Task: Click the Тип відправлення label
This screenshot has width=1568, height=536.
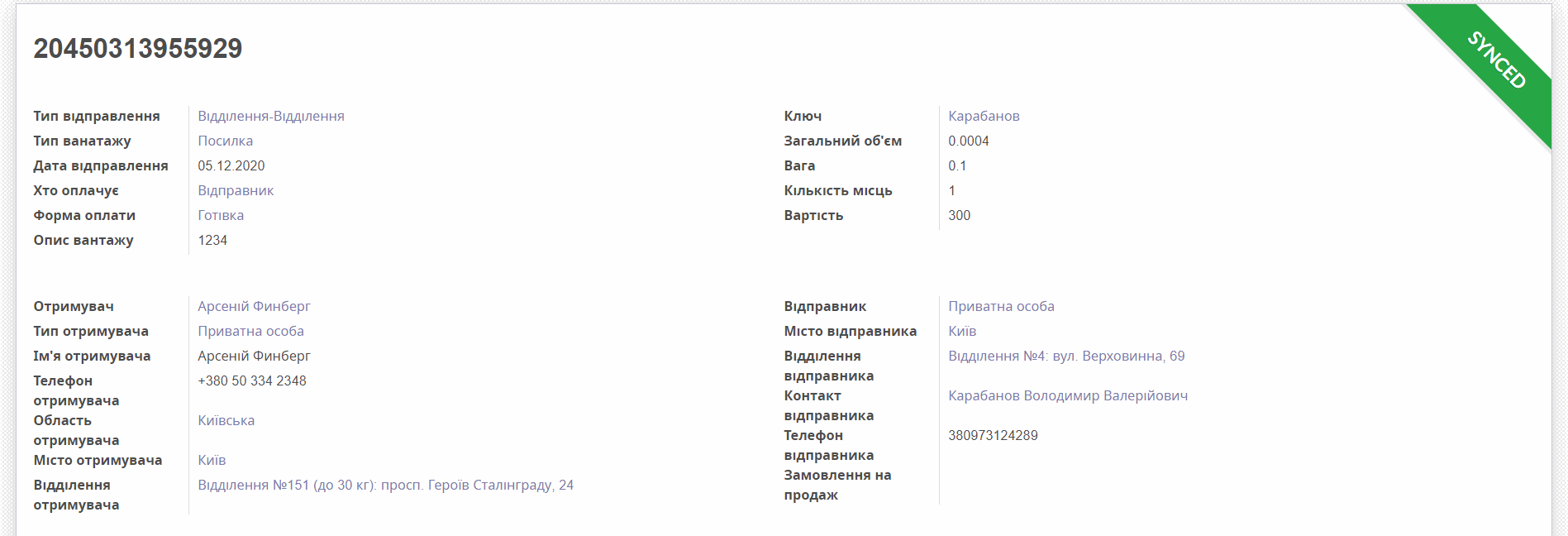Action: click(97, 116)
